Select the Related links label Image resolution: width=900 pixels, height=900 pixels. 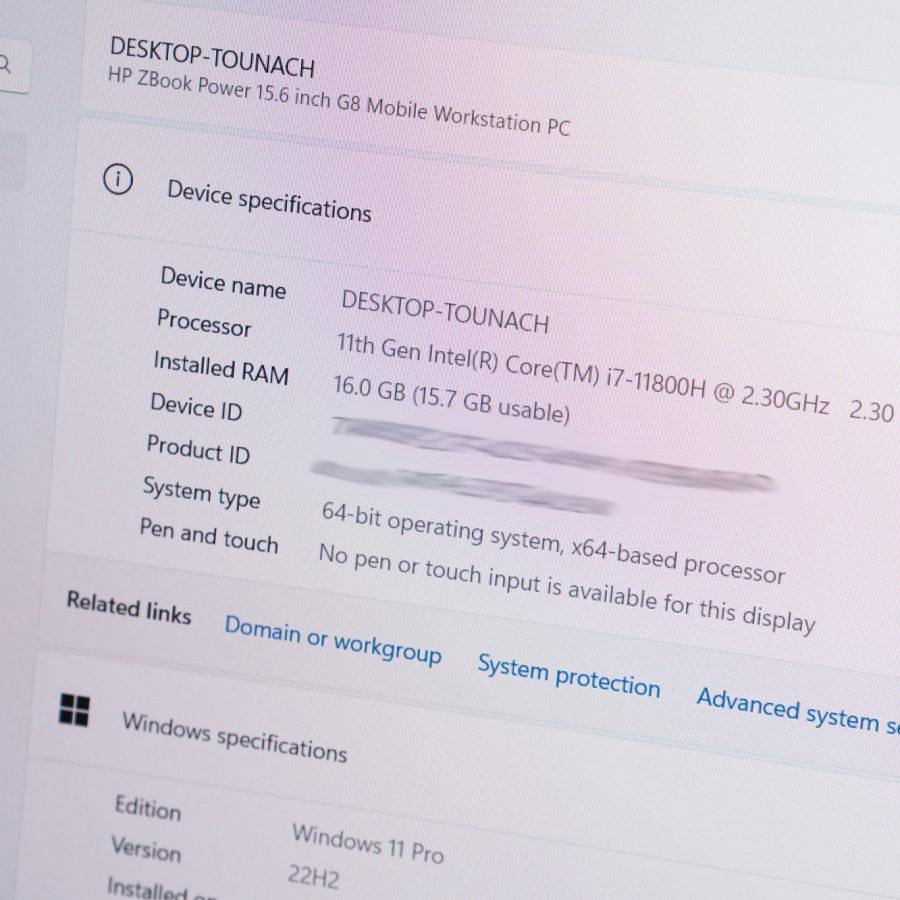129,607
